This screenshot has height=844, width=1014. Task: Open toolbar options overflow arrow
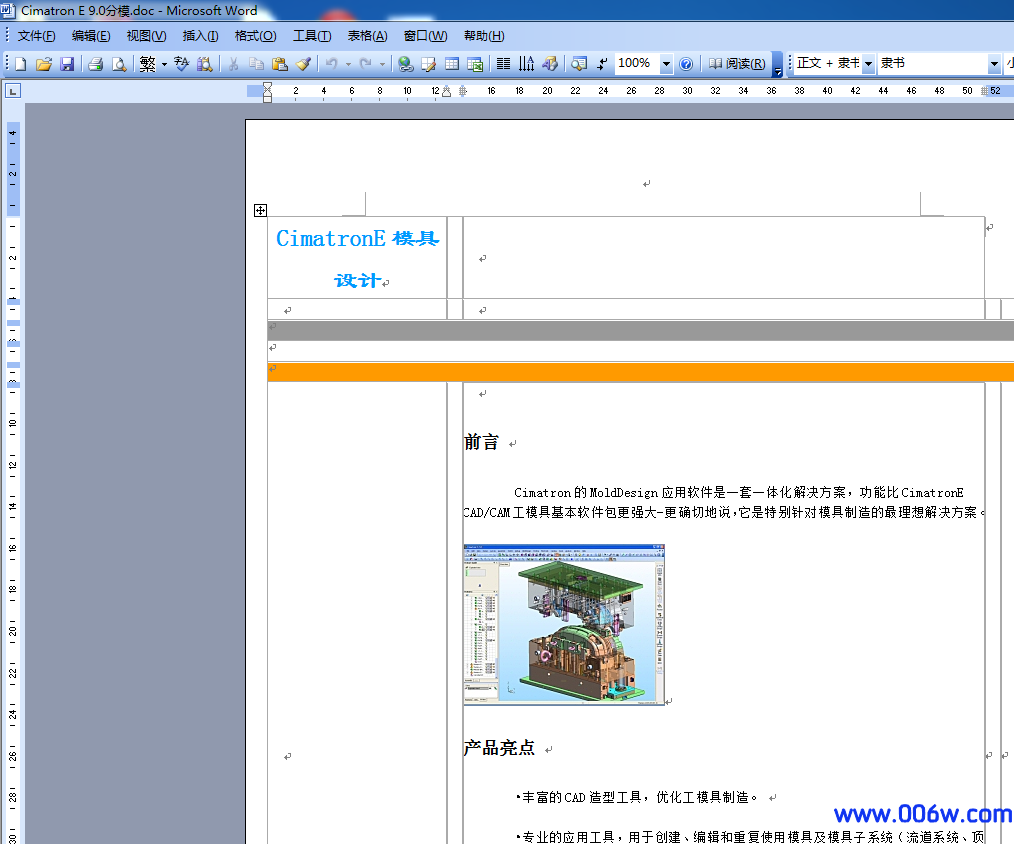pyautogui.click(x=778, y=64)
